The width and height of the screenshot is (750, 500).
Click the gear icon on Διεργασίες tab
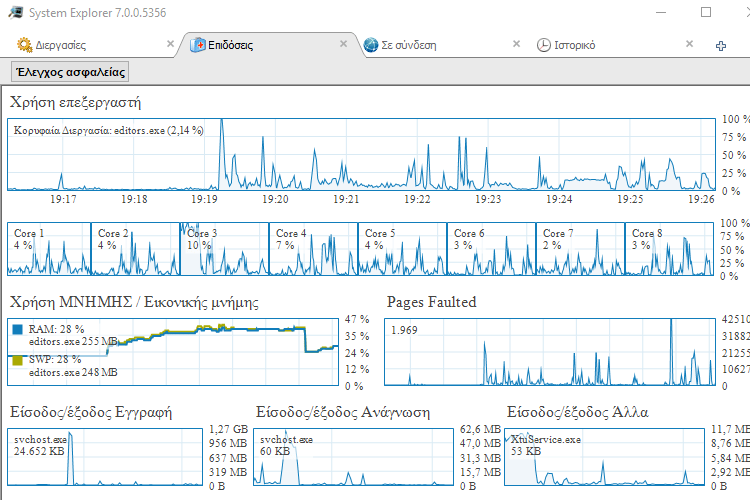(24, 45)
